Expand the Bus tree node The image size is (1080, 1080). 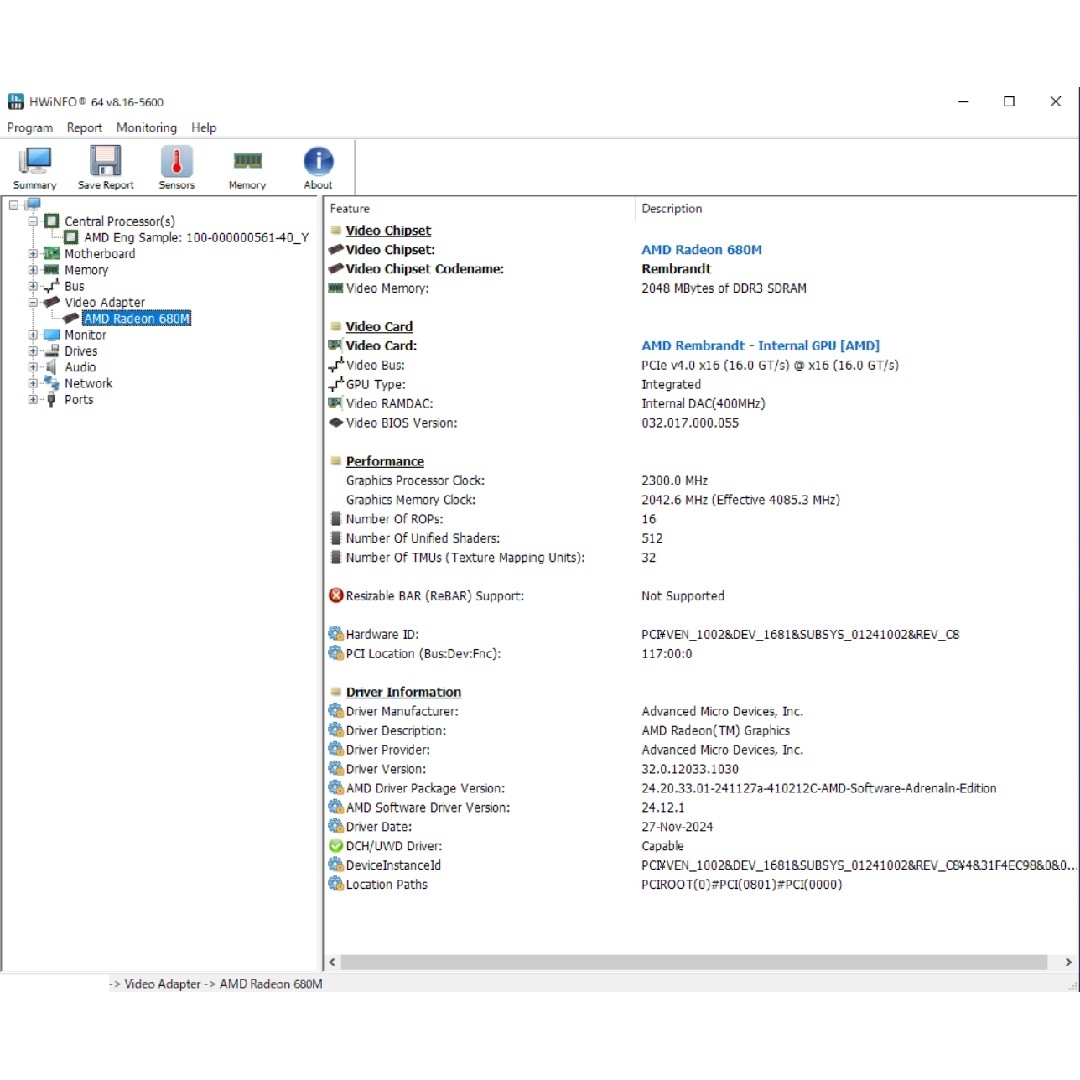[33, 286]
